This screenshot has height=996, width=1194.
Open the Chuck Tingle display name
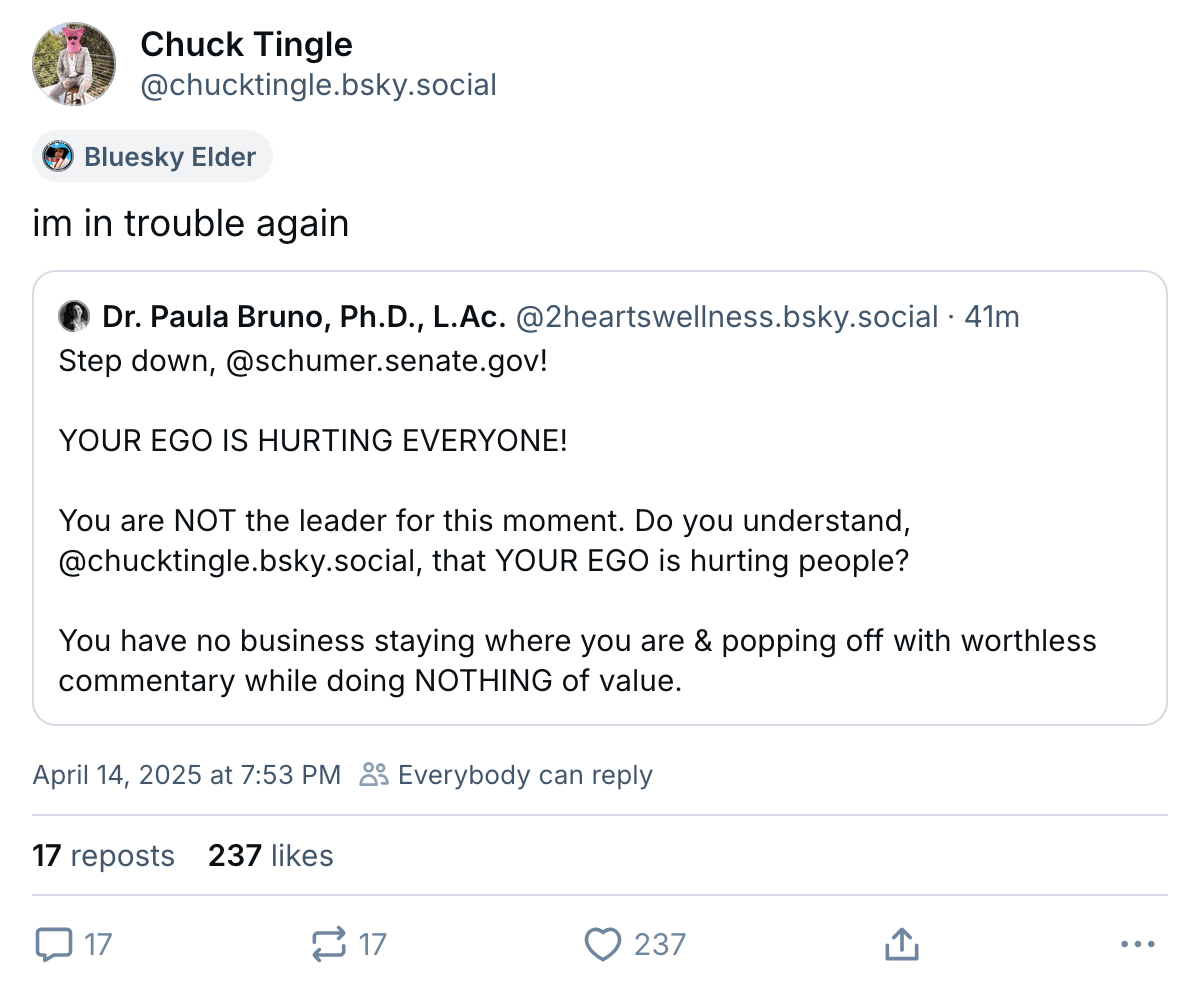[x=246, y=45]
